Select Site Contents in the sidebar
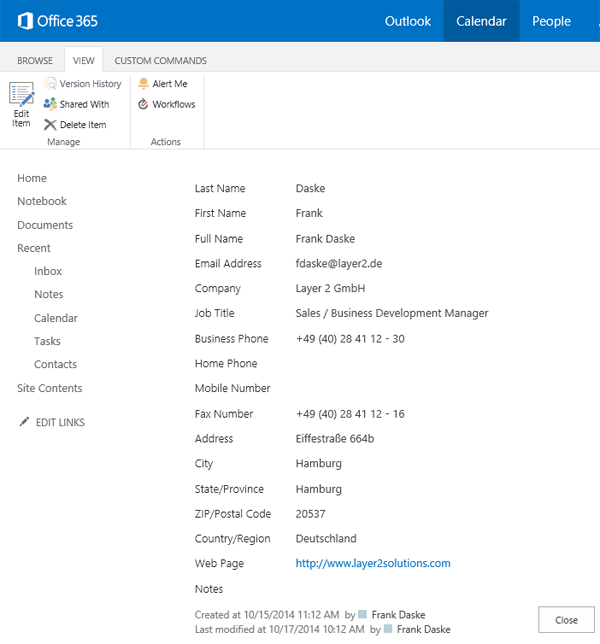The height and width of the screenshot is (644, 600). click(50, 389)
